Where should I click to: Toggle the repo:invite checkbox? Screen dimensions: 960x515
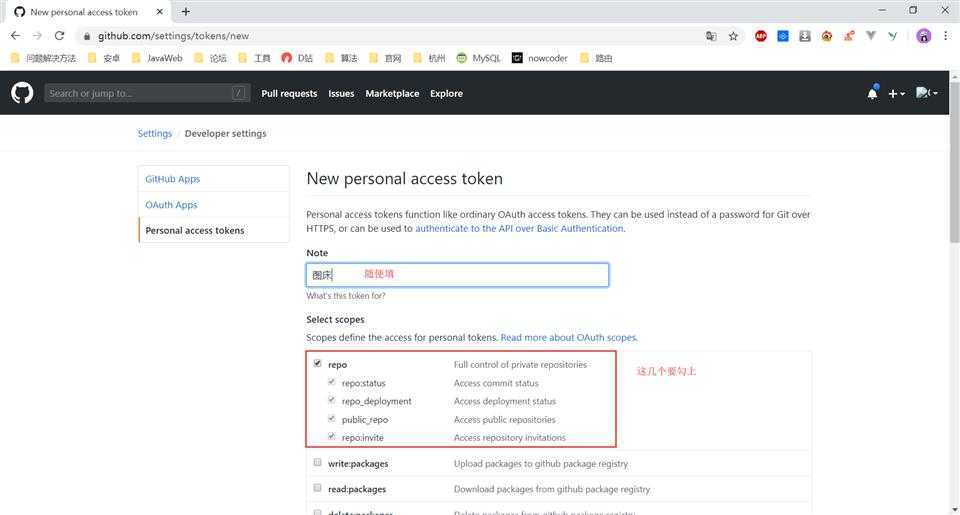click(x=331, y=437)
